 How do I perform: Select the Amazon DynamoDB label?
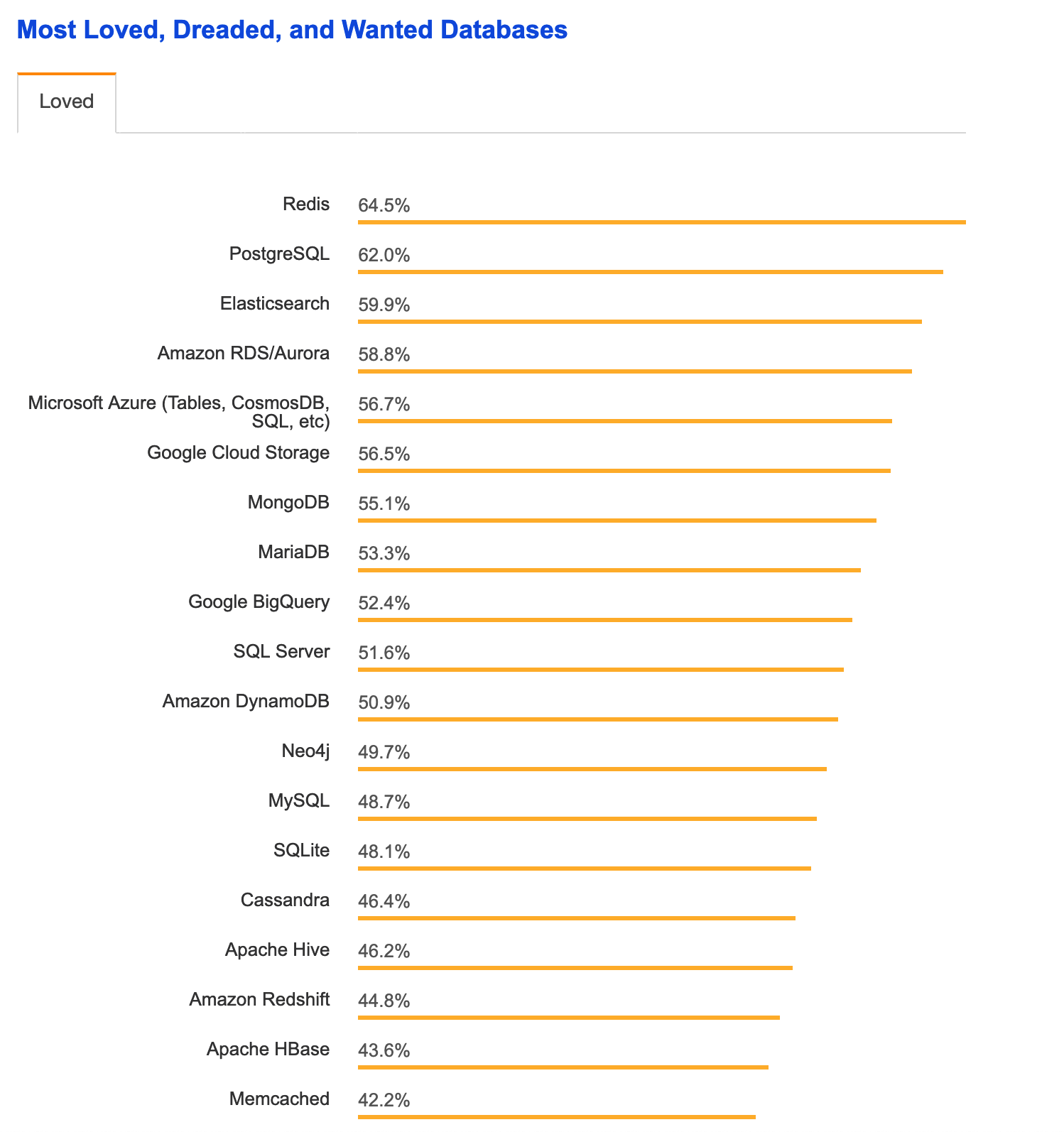point(246,702)
